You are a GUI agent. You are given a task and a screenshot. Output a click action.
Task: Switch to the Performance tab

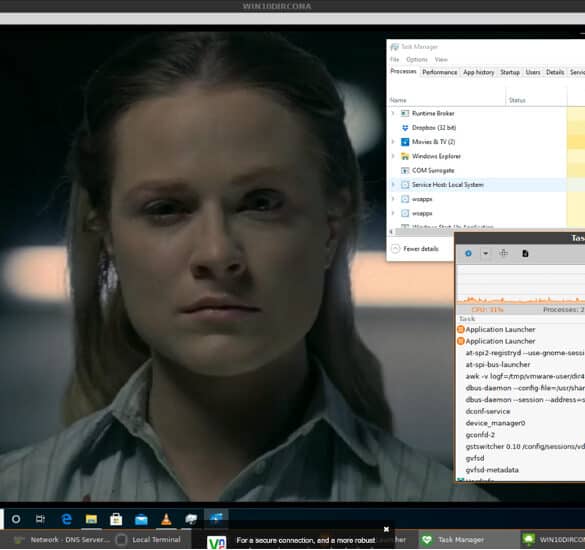(440, 72)
